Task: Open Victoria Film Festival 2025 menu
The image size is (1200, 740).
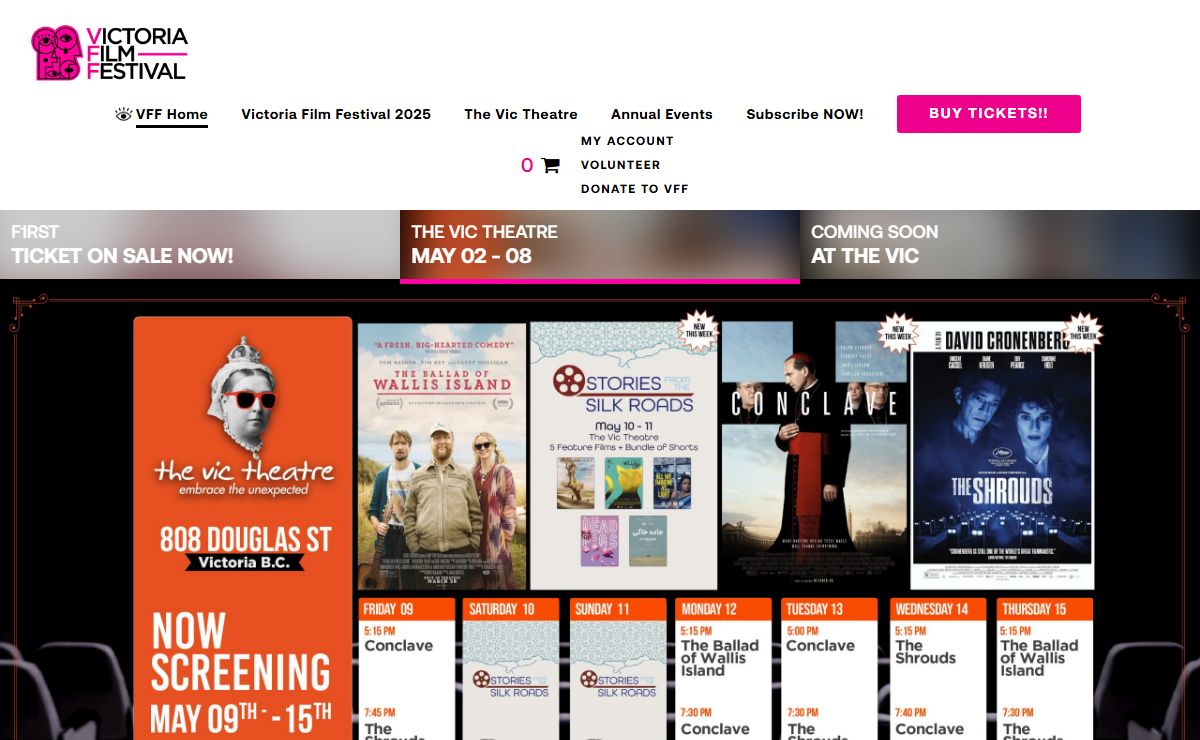Action: (x=336, y=114)
